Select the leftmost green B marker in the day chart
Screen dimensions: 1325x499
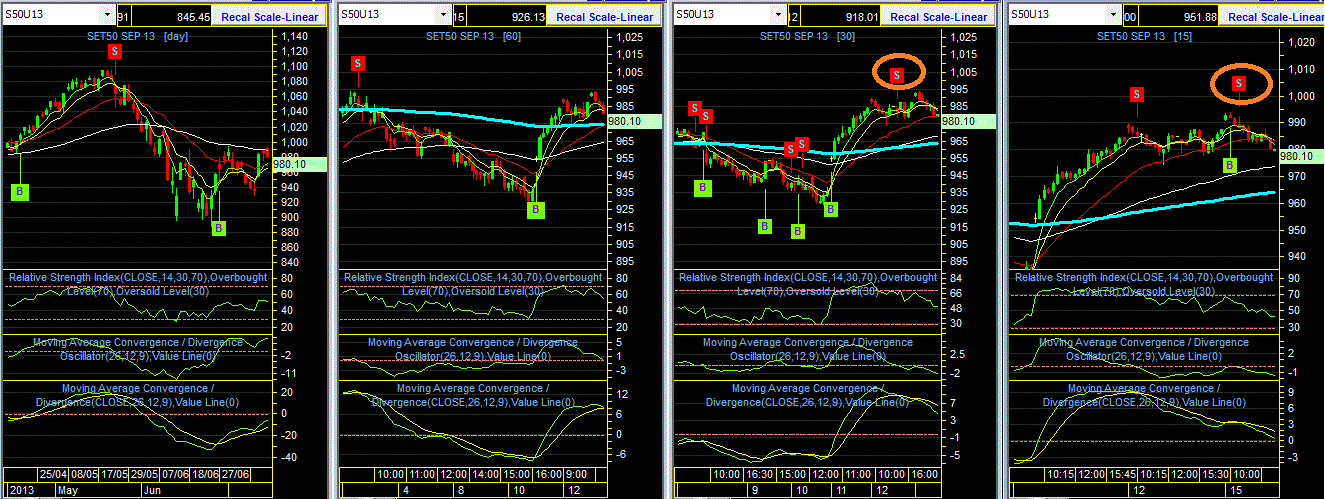click(x=19, y=190)
